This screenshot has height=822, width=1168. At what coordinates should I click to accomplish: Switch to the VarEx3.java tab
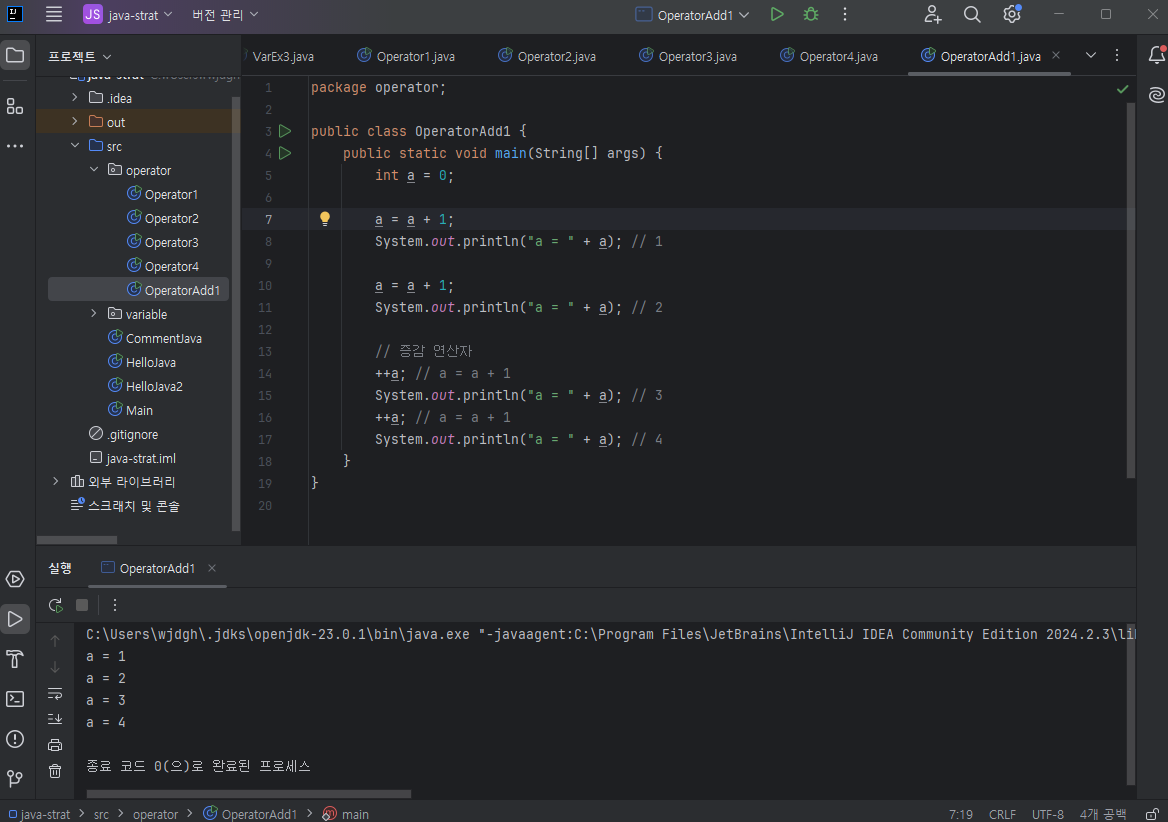[x=282, y=56]
